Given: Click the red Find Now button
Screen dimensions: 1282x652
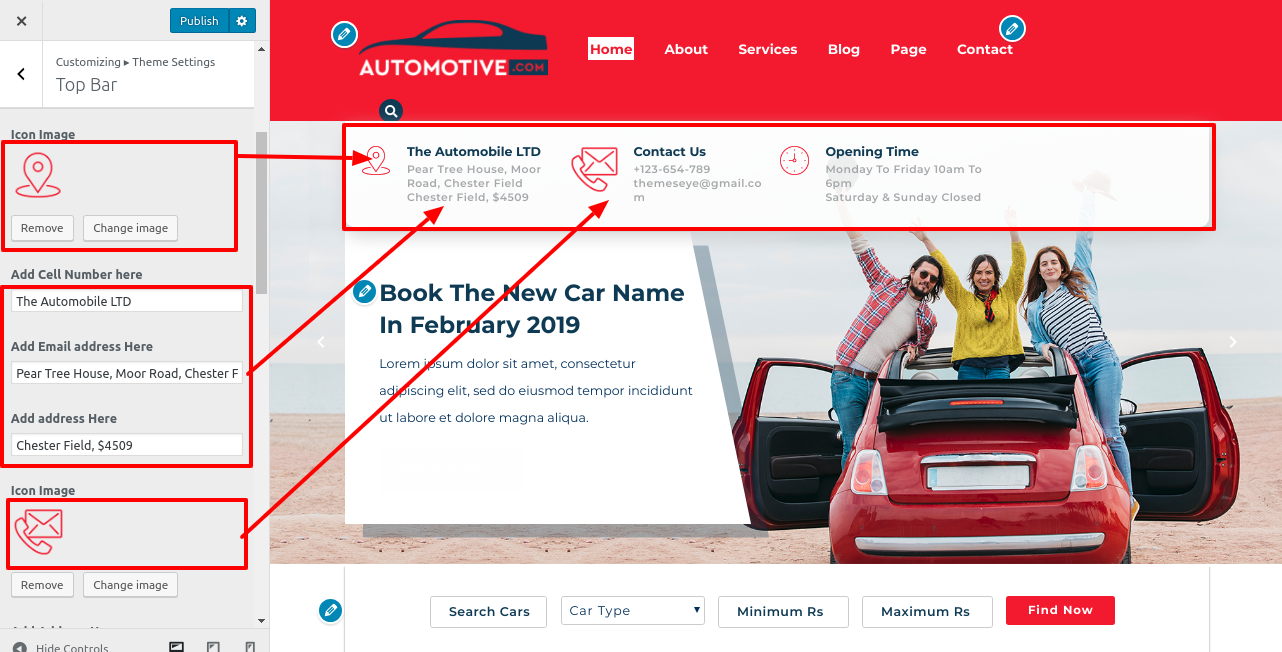Looking at the screenshot, I should (1060, 610).
